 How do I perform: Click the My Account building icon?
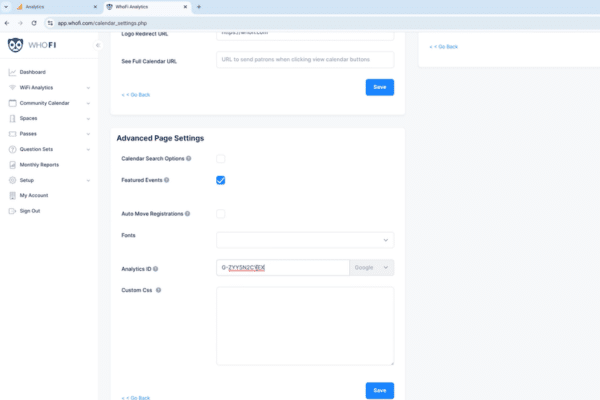pos(12,196)
